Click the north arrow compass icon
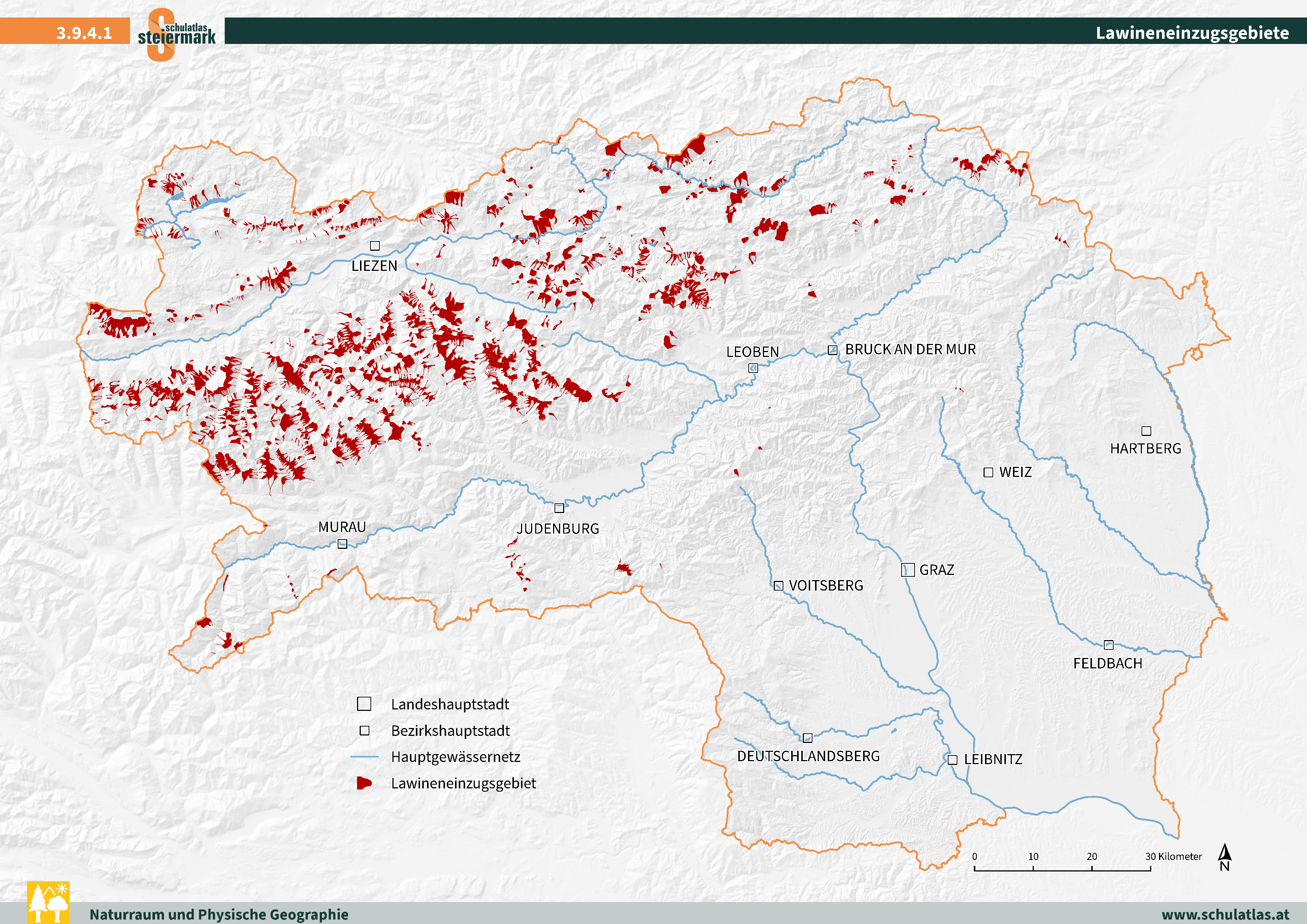1307x924 pixels. [x=1225, y=857]
